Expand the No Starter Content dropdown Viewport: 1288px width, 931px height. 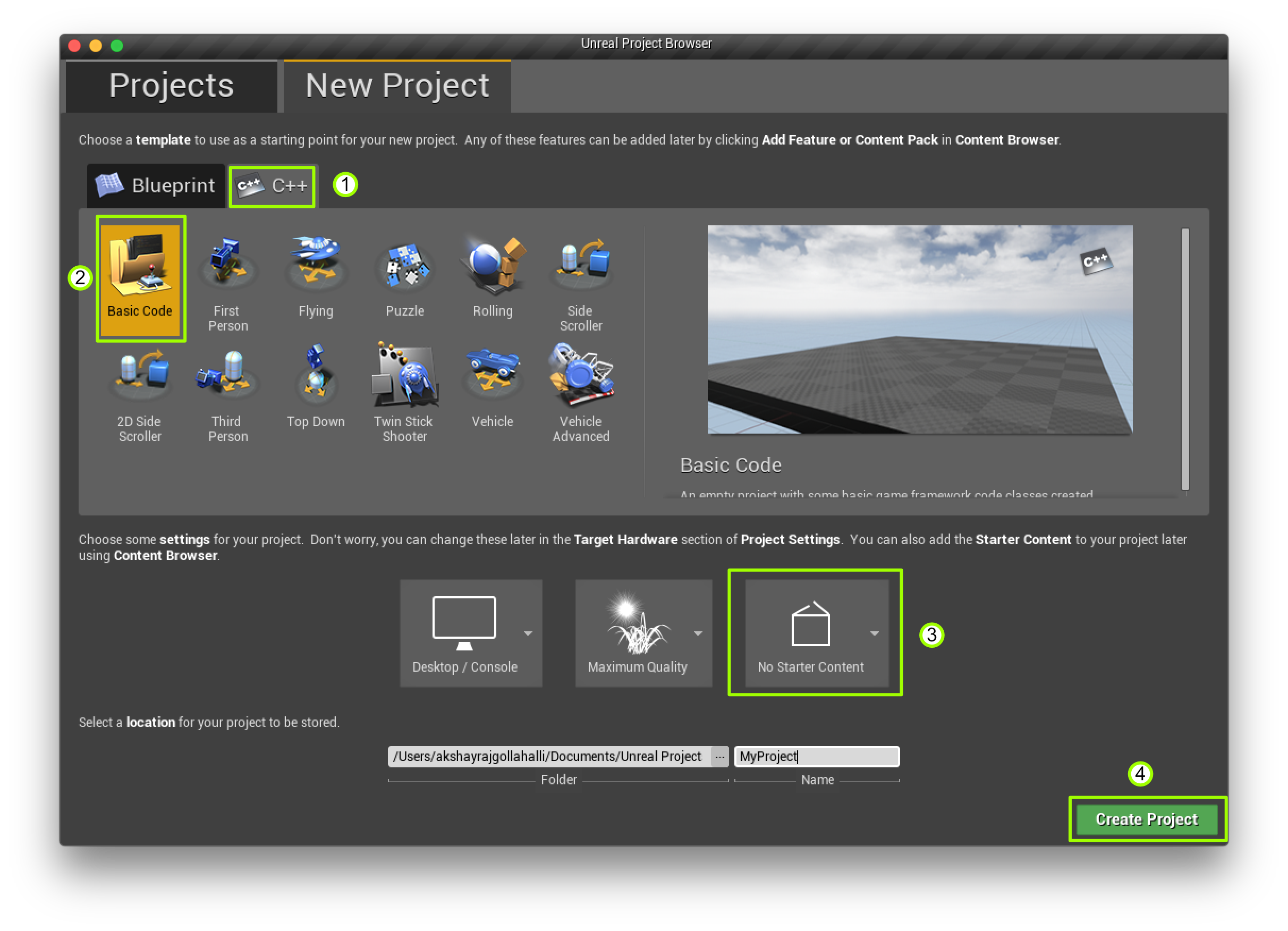coord(816,633)
